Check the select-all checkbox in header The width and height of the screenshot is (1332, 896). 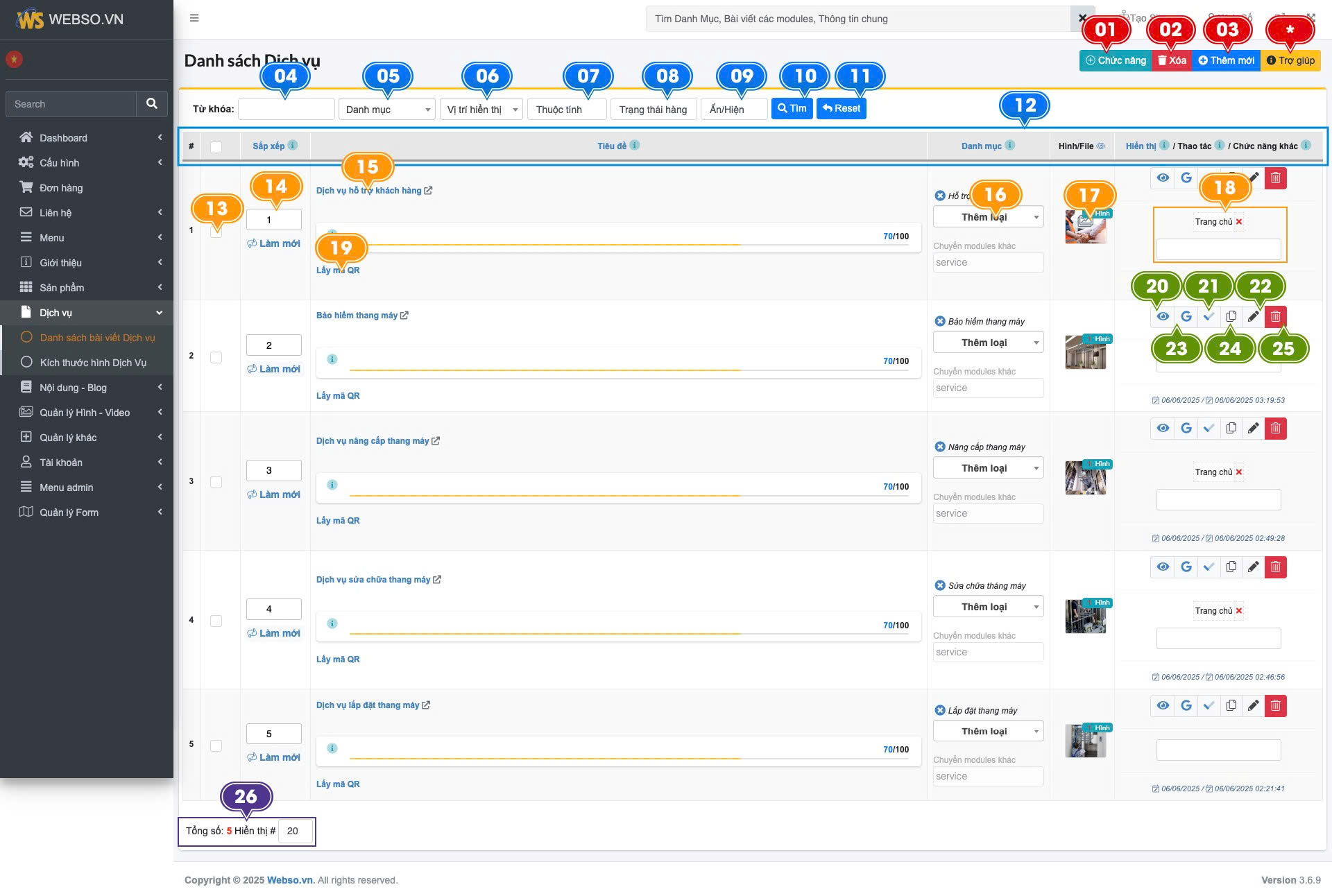point(216,147)
